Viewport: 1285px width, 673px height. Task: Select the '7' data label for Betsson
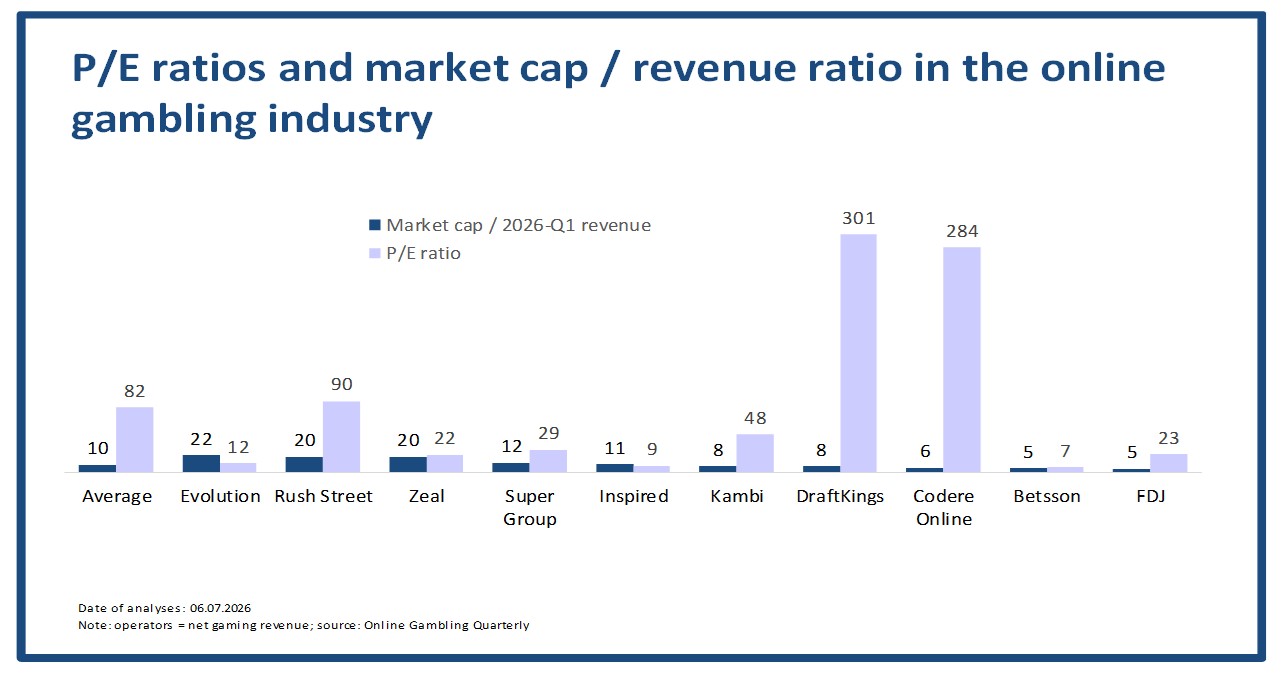click(1065, 451)
